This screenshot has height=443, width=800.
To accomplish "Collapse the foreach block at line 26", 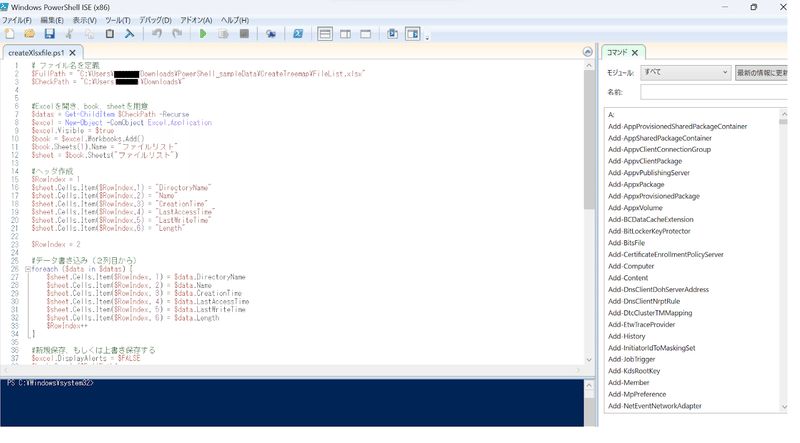I will (x=28, y=269).
